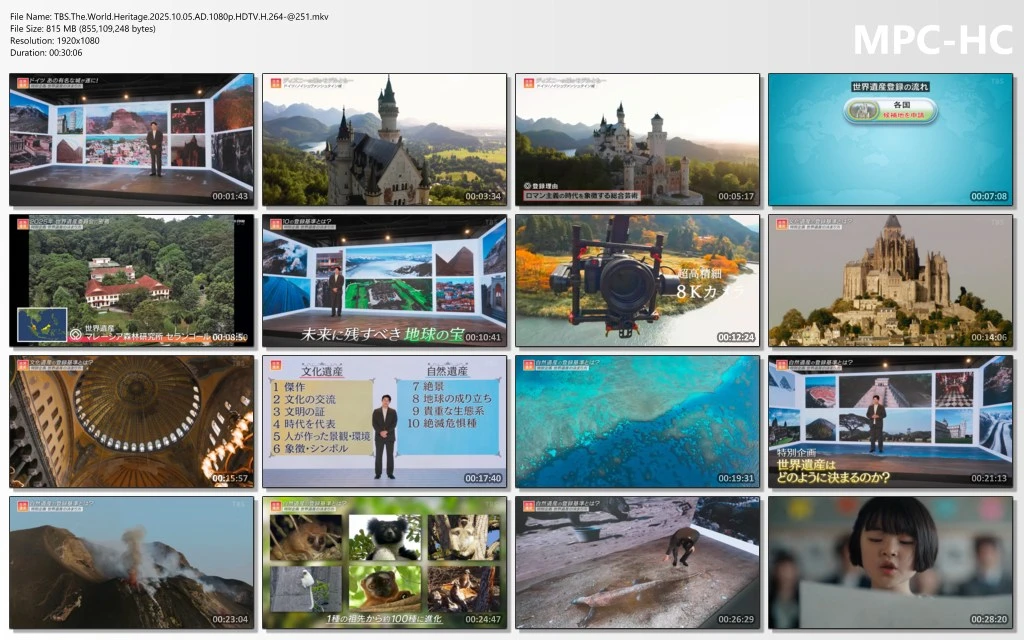The image size is (1024, 640).
Task: Select the six-animal lemur grid thumbnail
Action: (x=384, y=562)
